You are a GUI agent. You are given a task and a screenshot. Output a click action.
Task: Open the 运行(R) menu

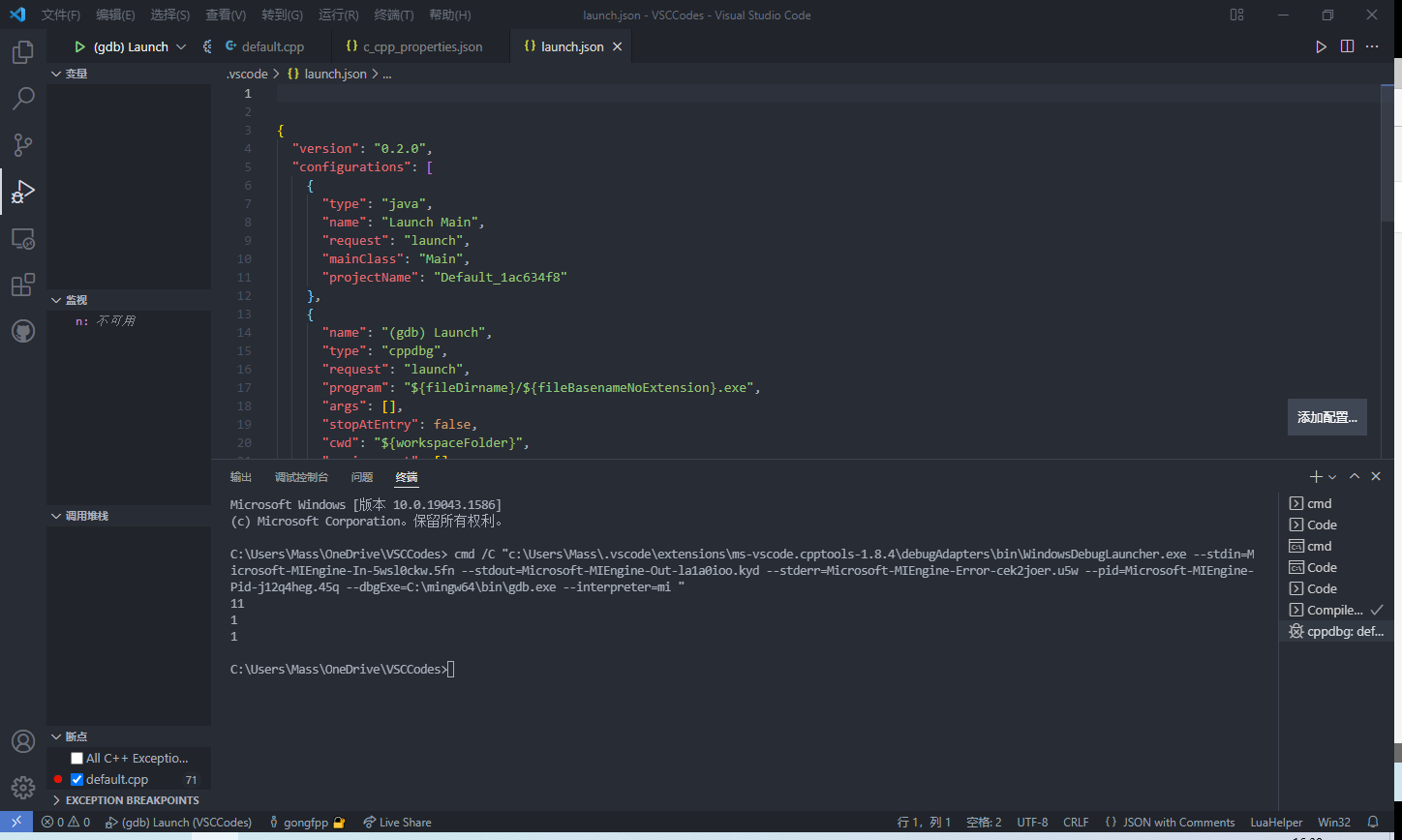(338, 15)
